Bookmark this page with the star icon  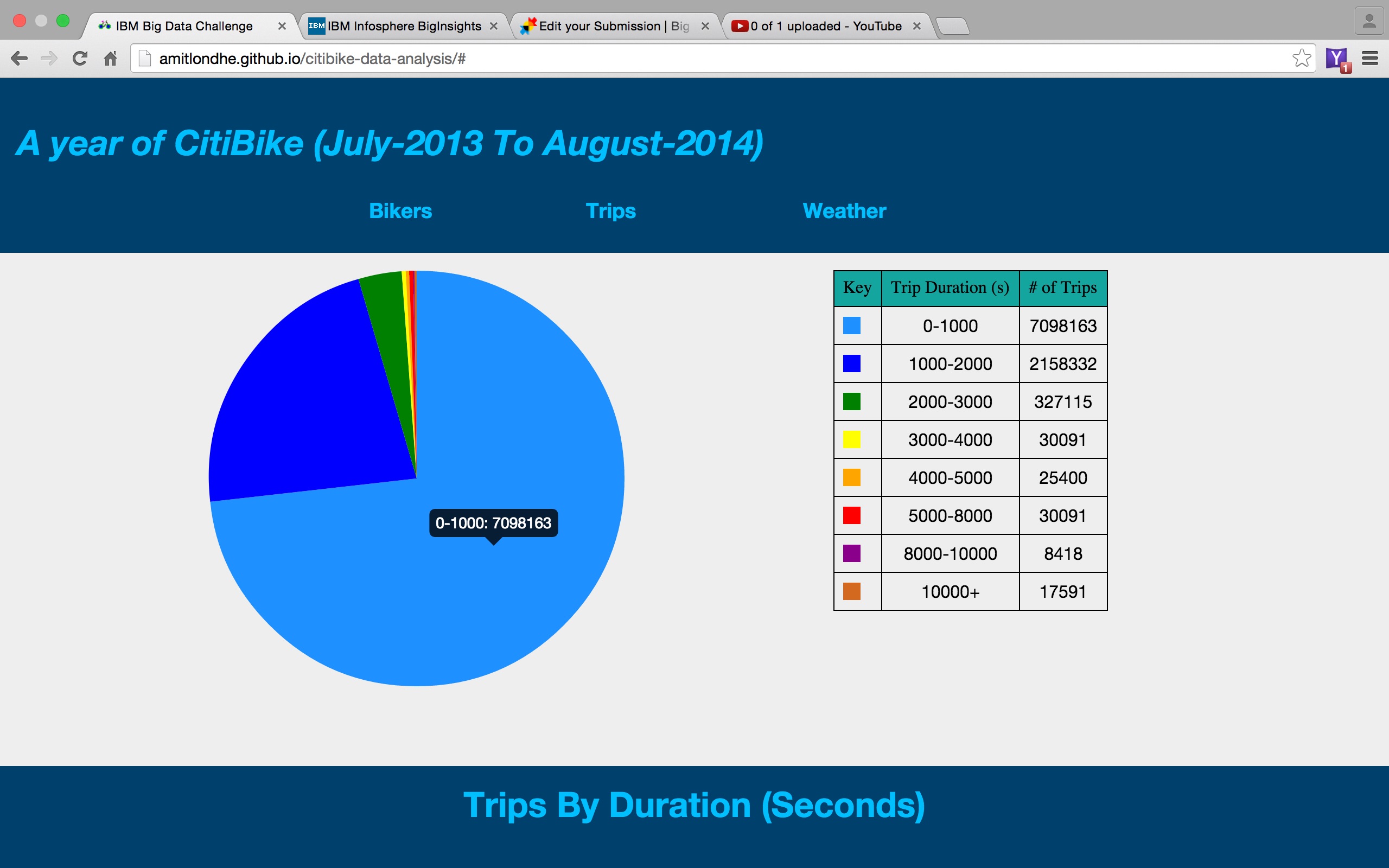coord(1301,58)
